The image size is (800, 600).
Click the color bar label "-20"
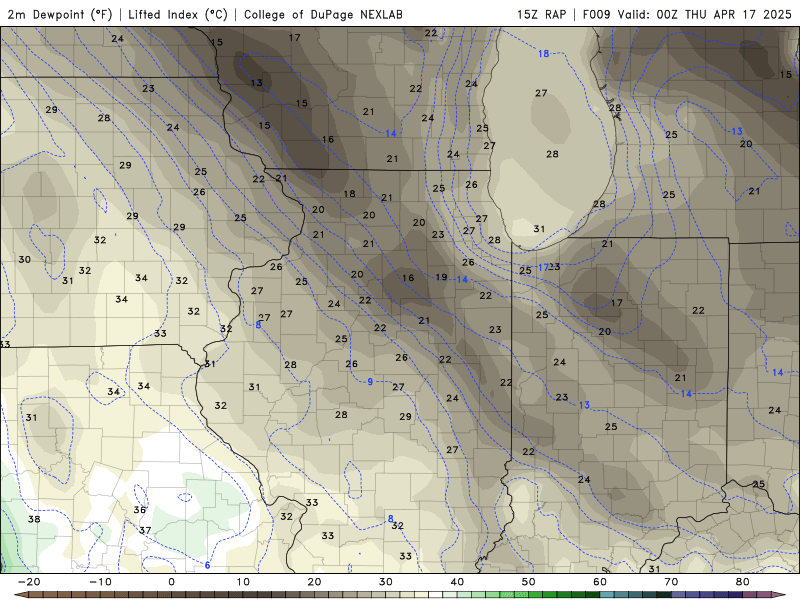29,582
